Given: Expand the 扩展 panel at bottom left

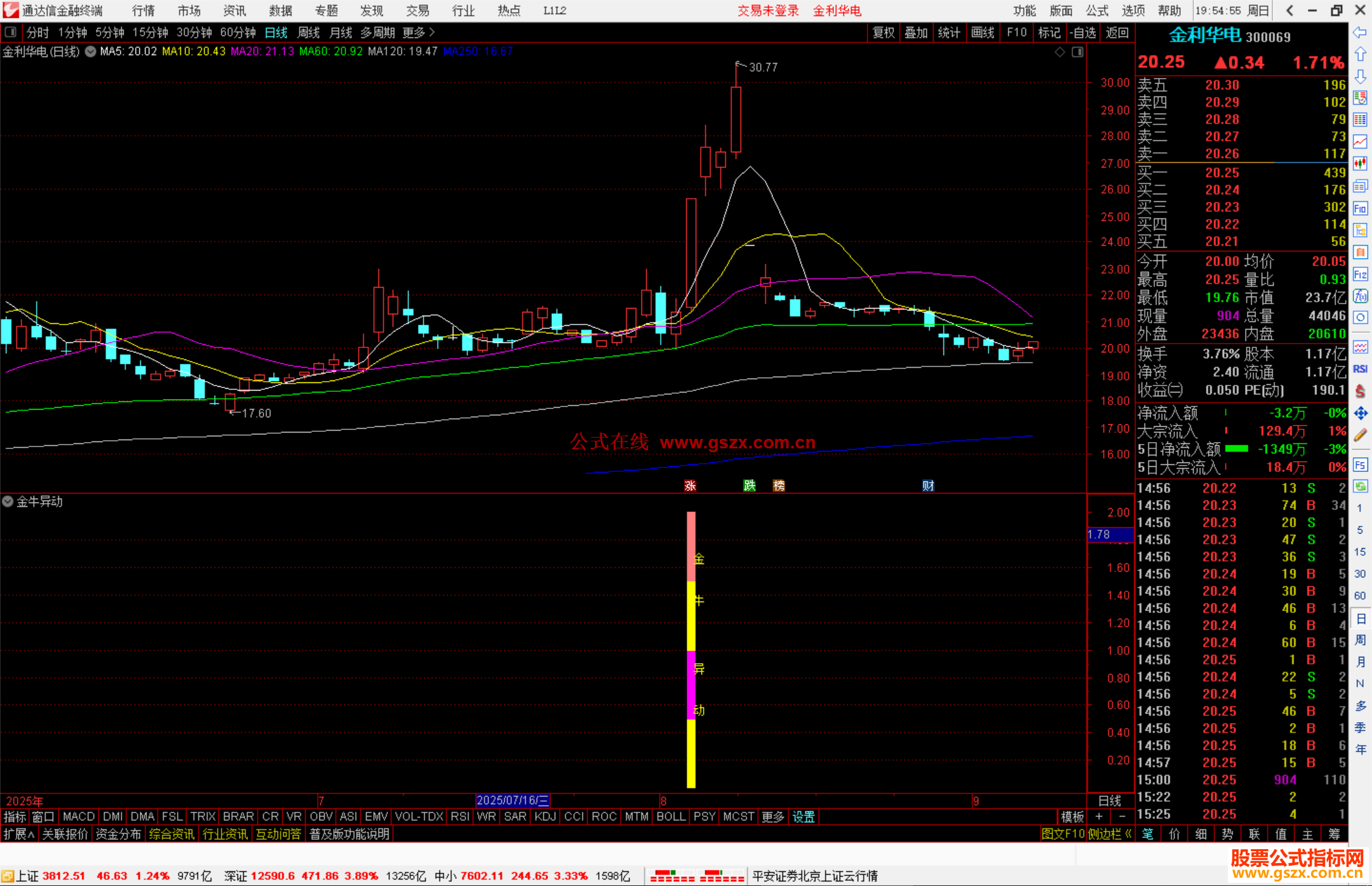Looking at the screenshot, I should 19,834.
